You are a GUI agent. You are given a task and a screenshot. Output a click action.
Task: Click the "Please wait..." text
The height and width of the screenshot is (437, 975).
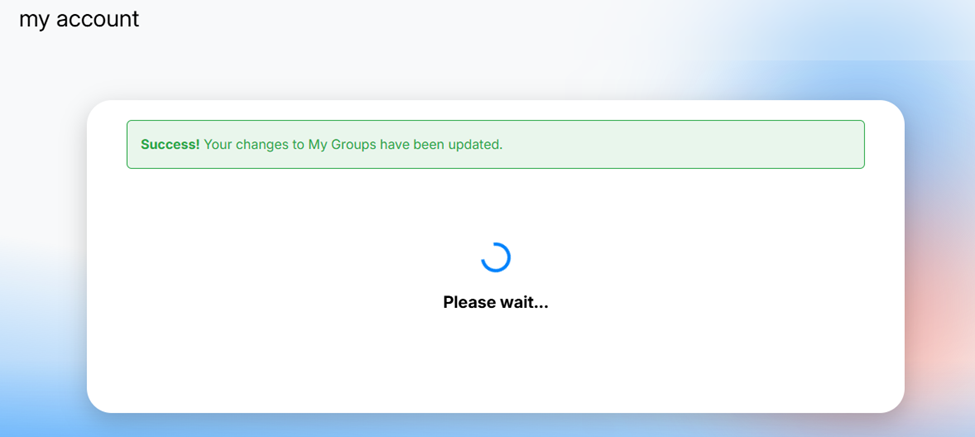coord(495,302)
